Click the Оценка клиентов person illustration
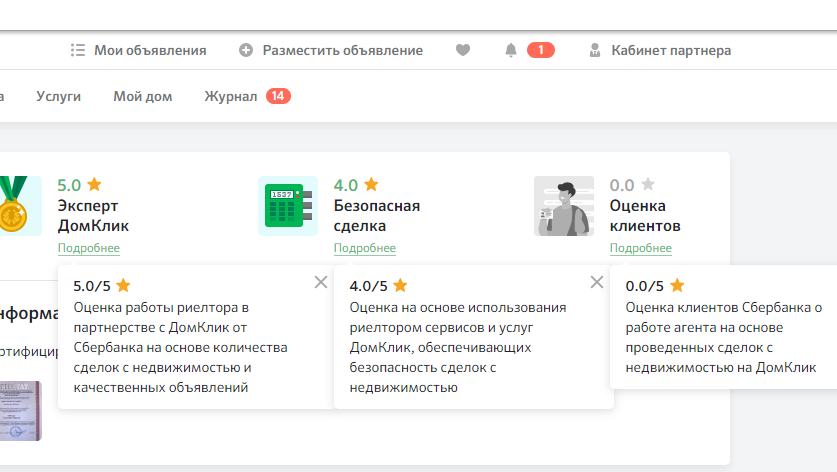The image size is (837, 472). pos(564,206)
